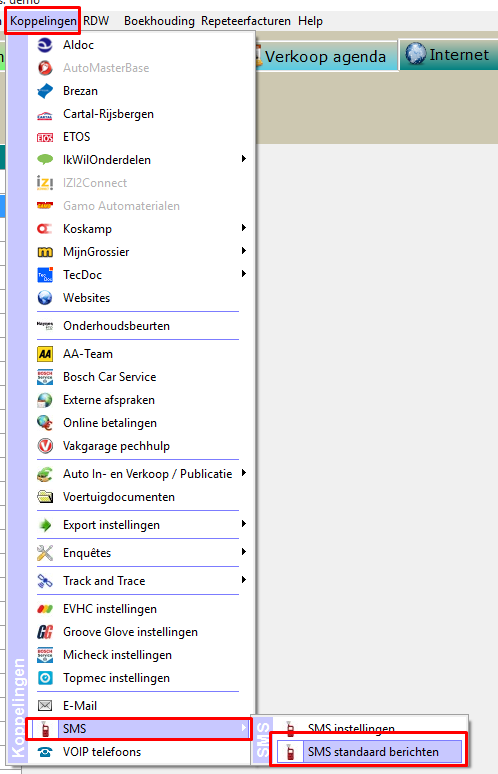Click the Topmec instellingen icon

click(x=45, y=678)
